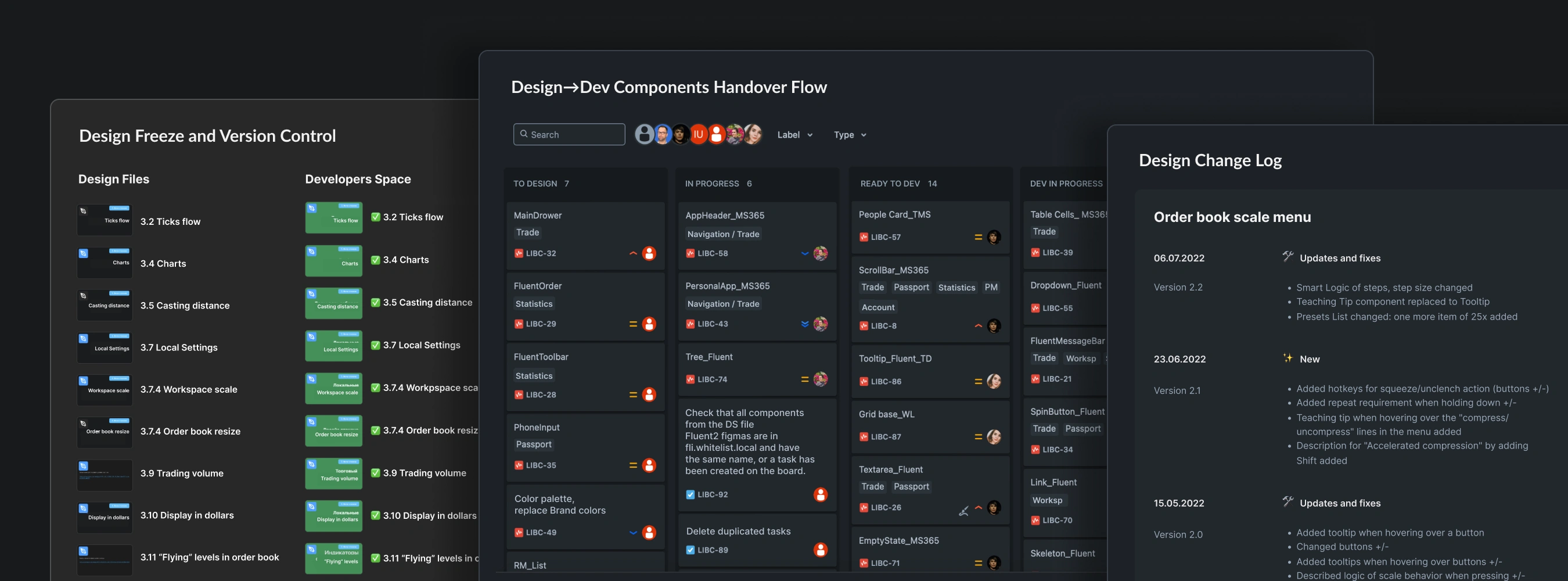
Task: Toggle the blue task checkbox on LIBC-92
Action: click(x=691, y=494)
